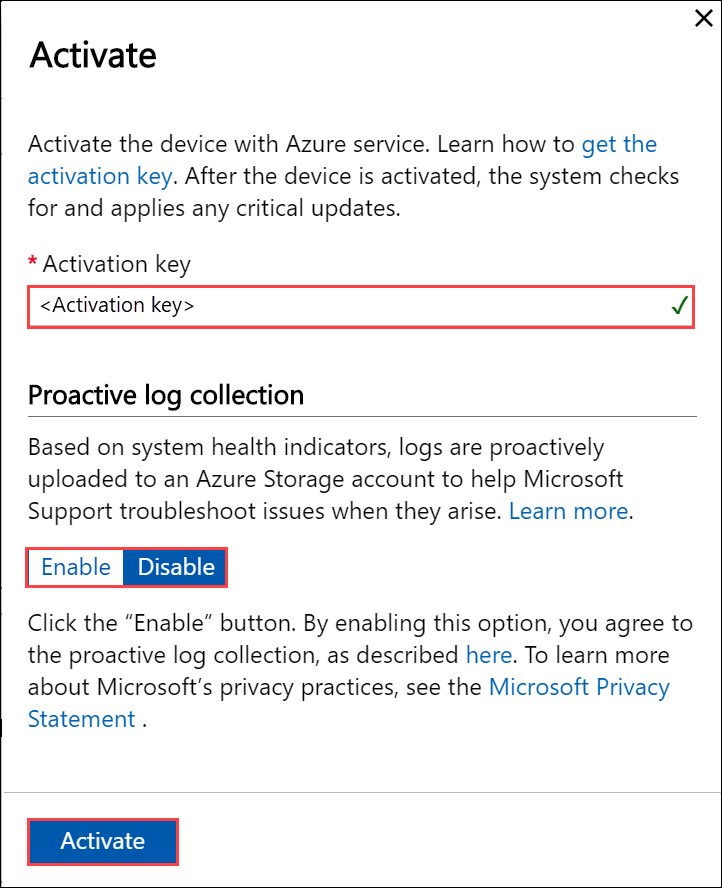The height and width of the screenshot is (888, 722).
Task: Click into the Activation key field
Action: click(361, 306)
